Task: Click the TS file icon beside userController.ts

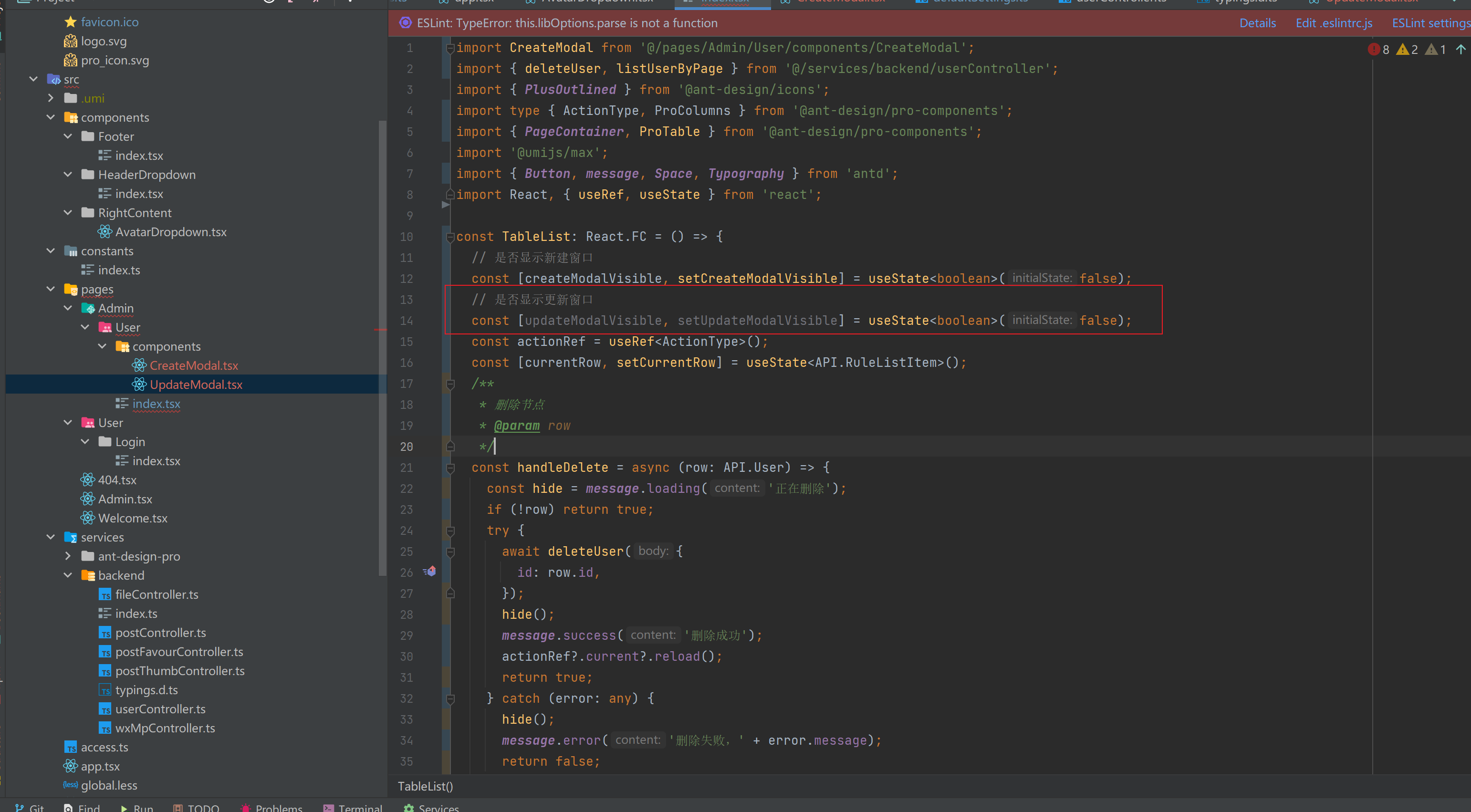Action: [x=105, y=709]
